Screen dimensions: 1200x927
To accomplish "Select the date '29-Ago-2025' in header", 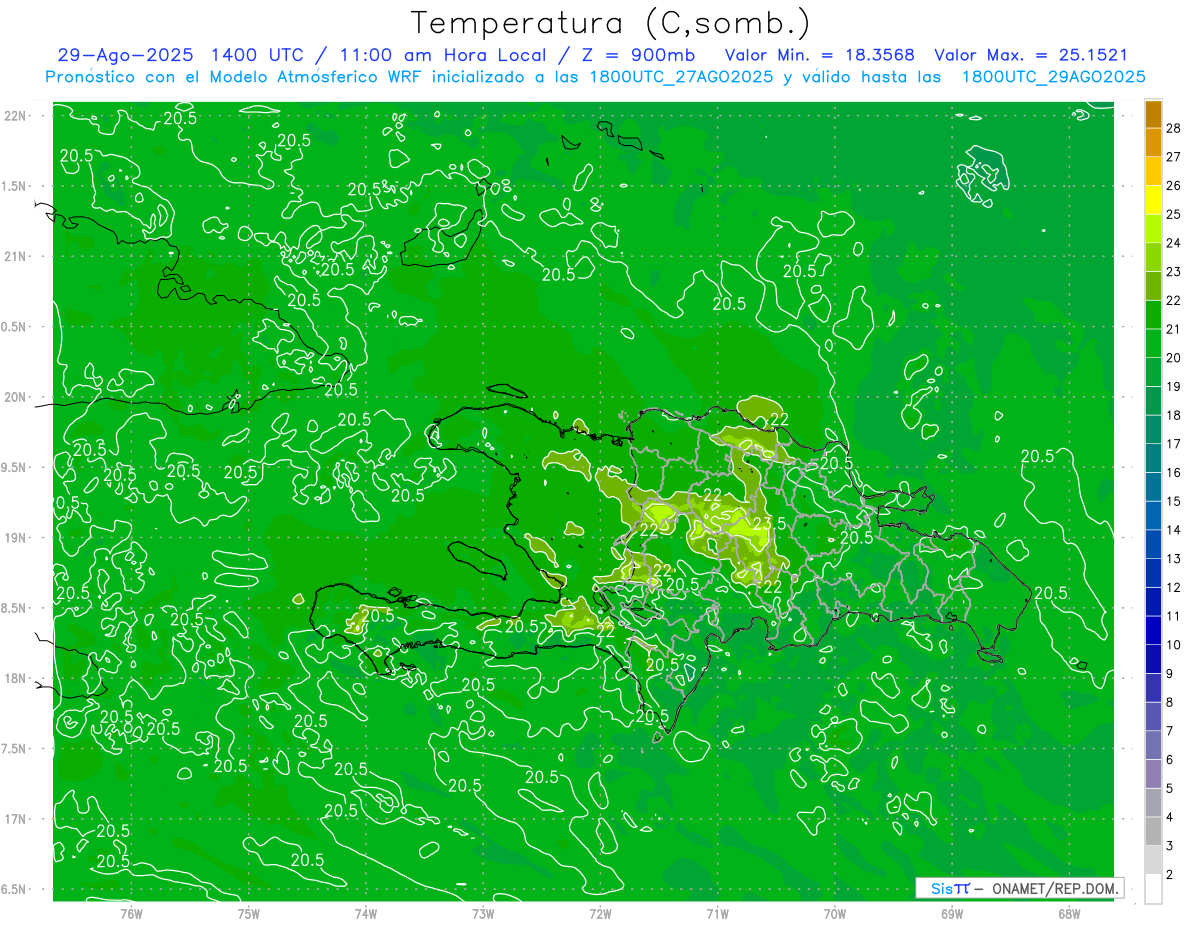I will 124,55.
